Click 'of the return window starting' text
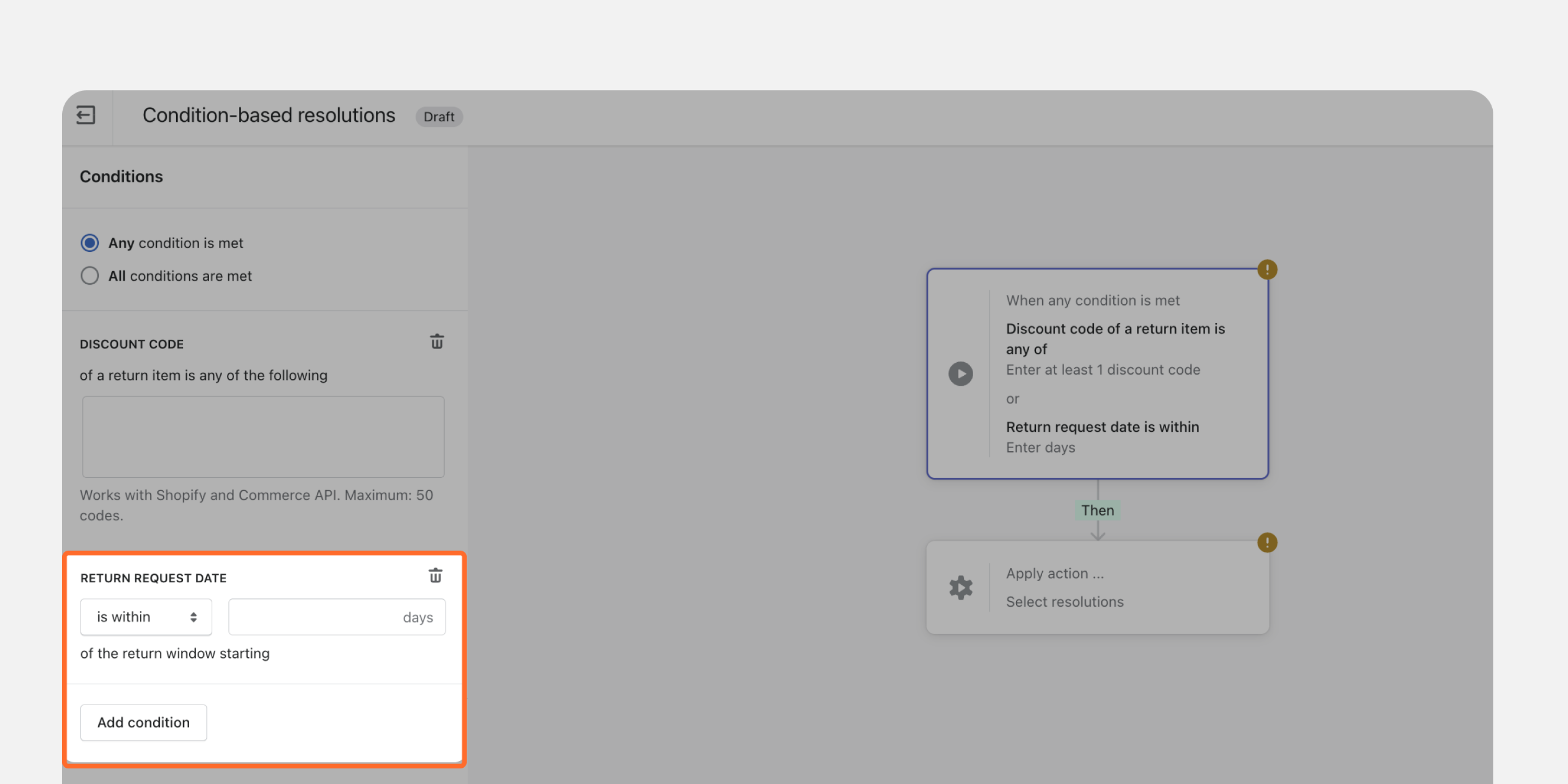 pos(175,653)
